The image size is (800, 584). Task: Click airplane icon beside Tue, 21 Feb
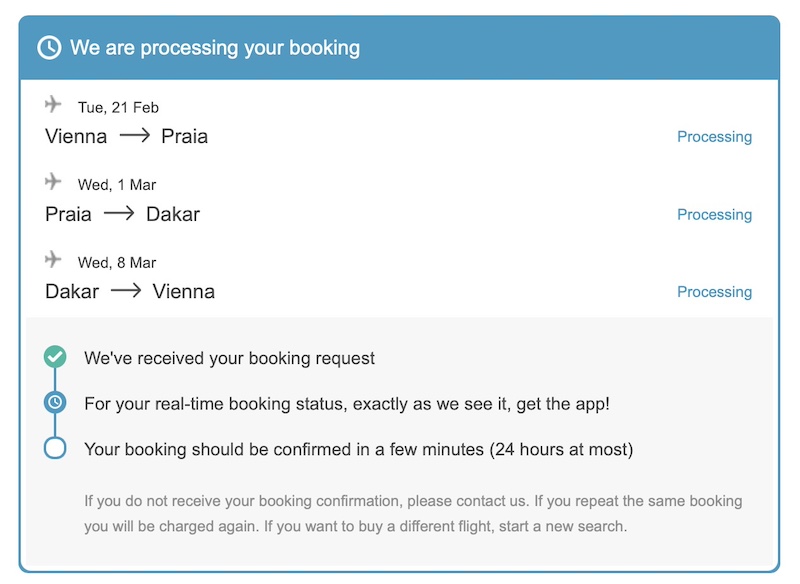click(54, 104)
